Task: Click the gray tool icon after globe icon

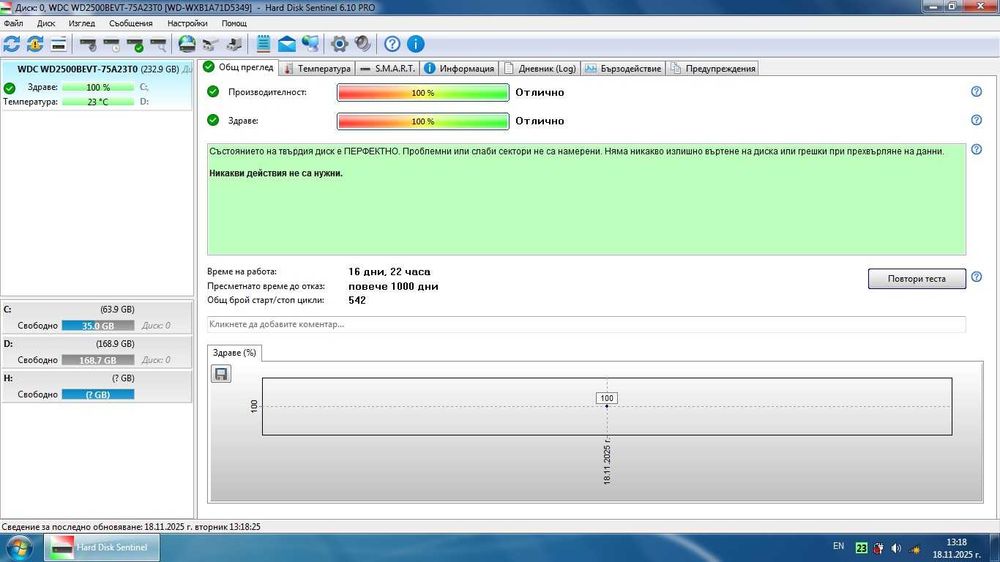Action: pos(210,44)
